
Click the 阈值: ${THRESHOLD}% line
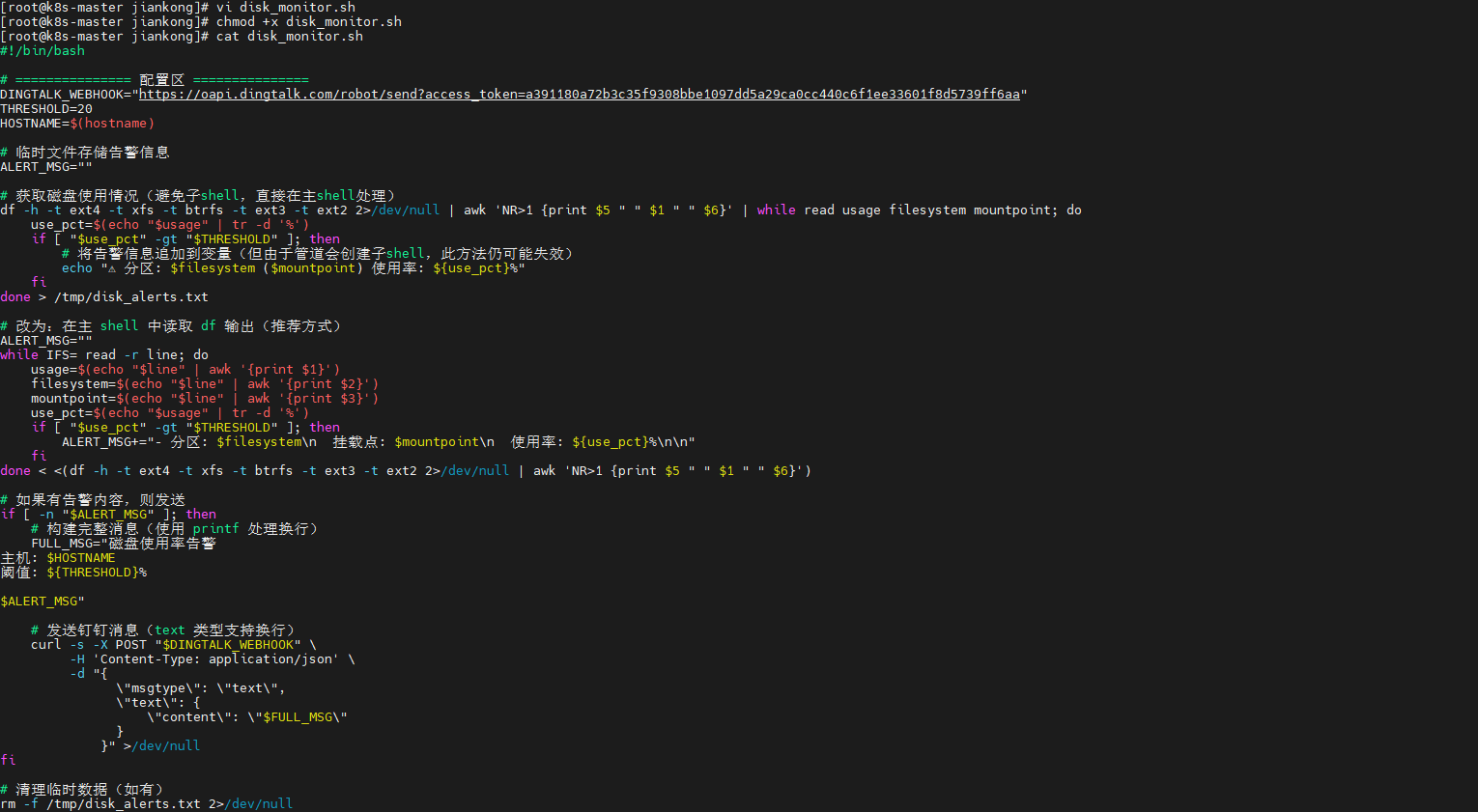[73, 573]
